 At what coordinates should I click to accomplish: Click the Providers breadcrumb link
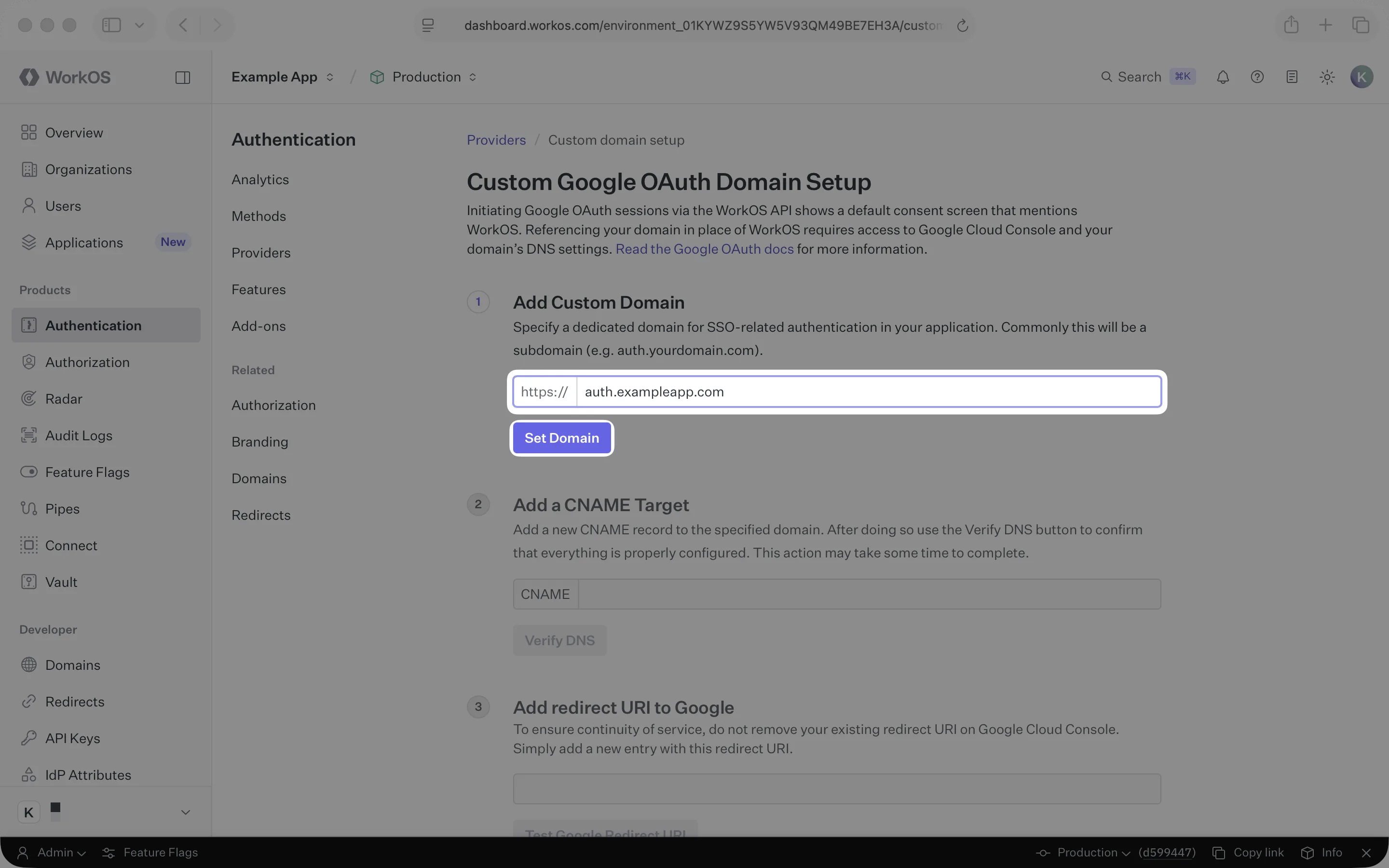pyautogui.click(x=496, y=140)
